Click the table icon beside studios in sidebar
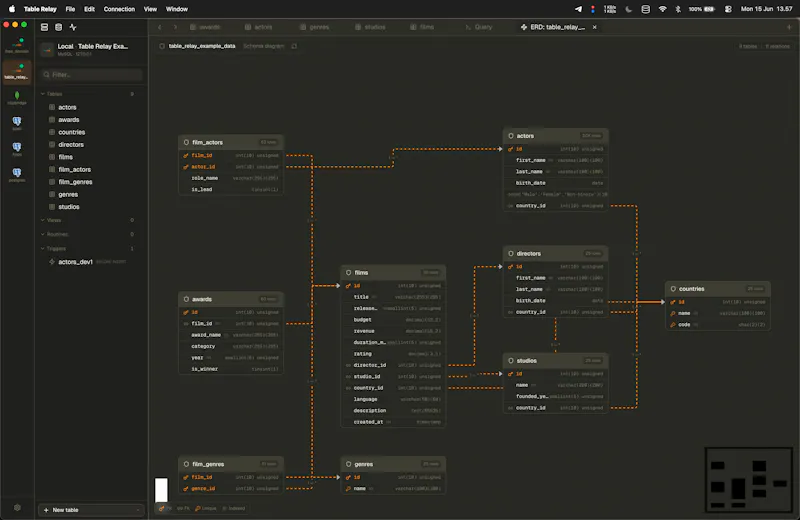 (52, 207)
